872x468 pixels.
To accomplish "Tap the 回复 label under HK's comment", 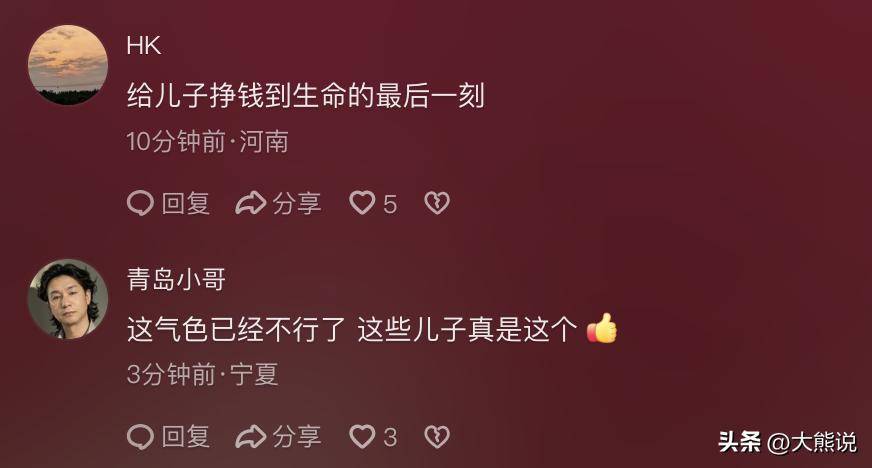I will click(186, 203).
